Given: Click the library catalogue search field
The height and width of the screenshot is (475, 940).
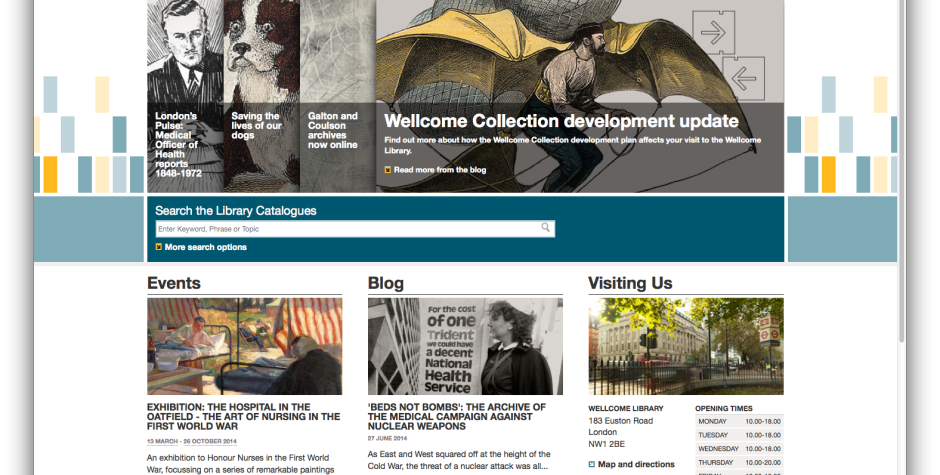Looking at the screenshot, I should [355, 229].
